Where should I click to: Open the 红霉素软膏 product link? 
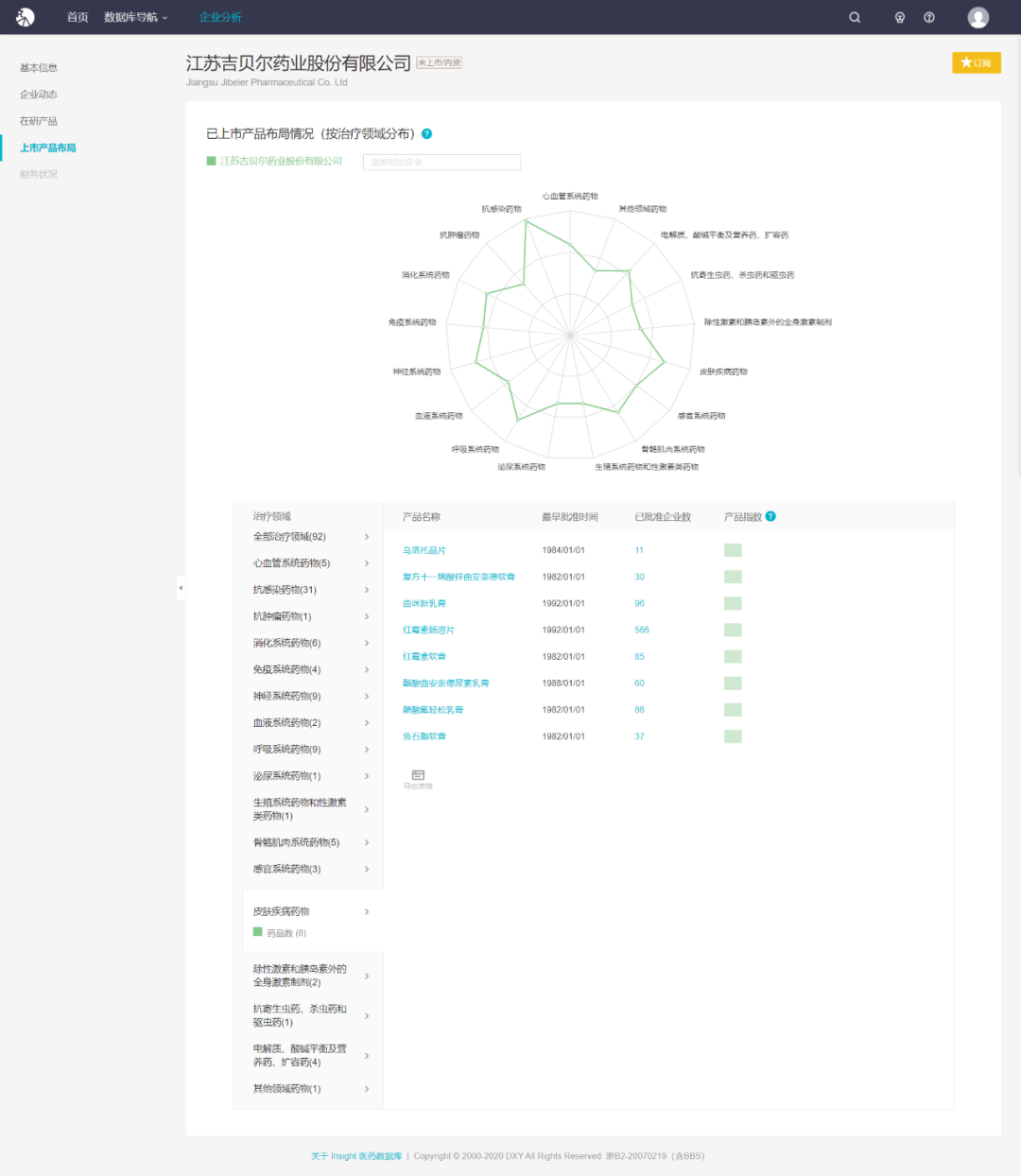point(424,656)
